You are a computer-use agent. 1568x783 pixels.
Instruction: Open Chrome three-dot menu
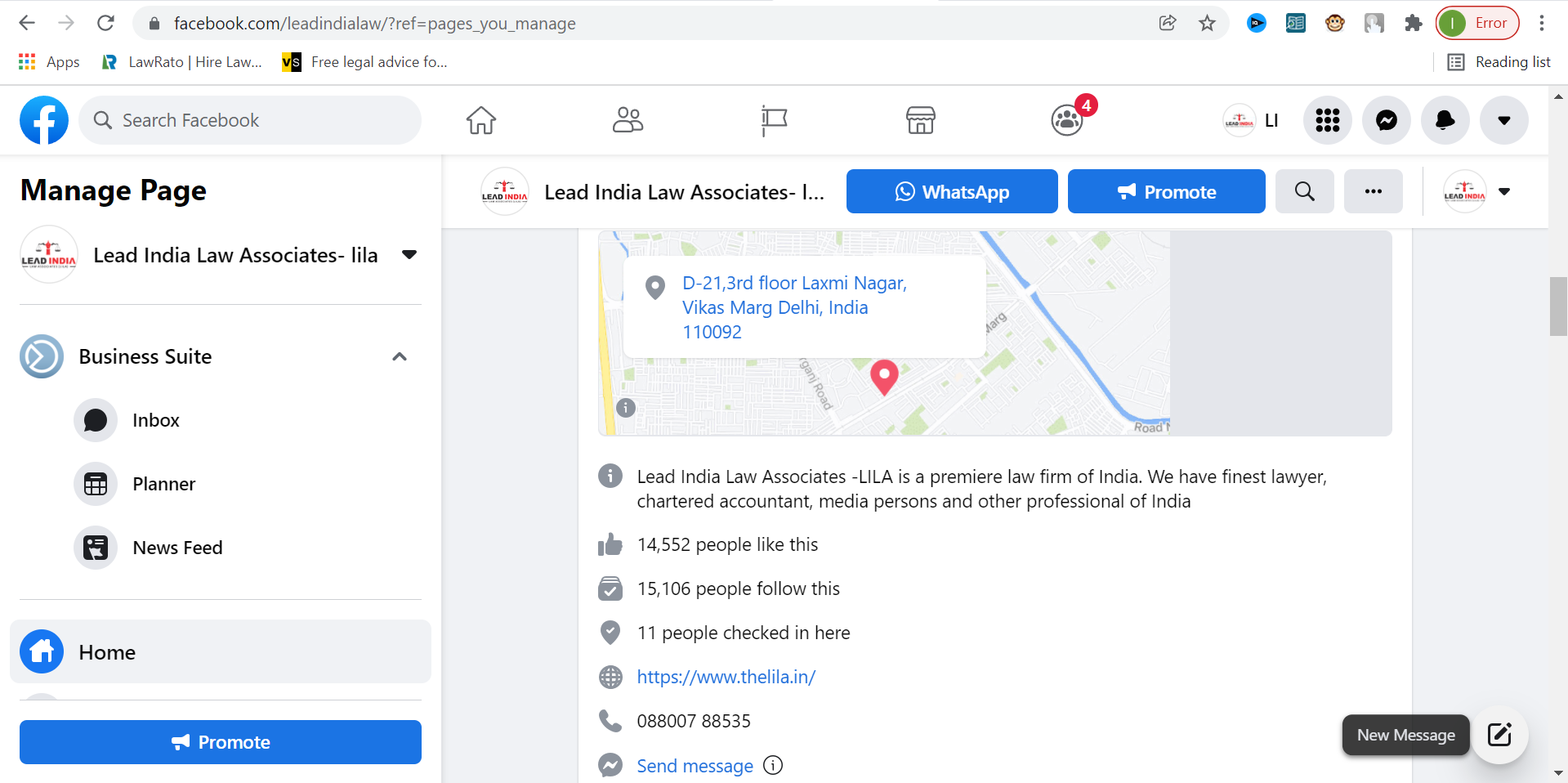(x=1542, y=23)
